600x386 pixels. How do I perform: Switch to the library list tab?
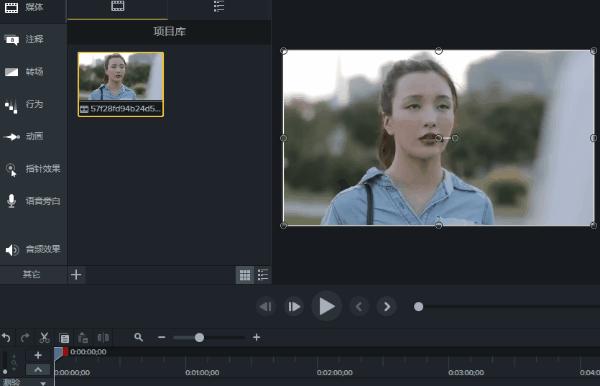219,7
